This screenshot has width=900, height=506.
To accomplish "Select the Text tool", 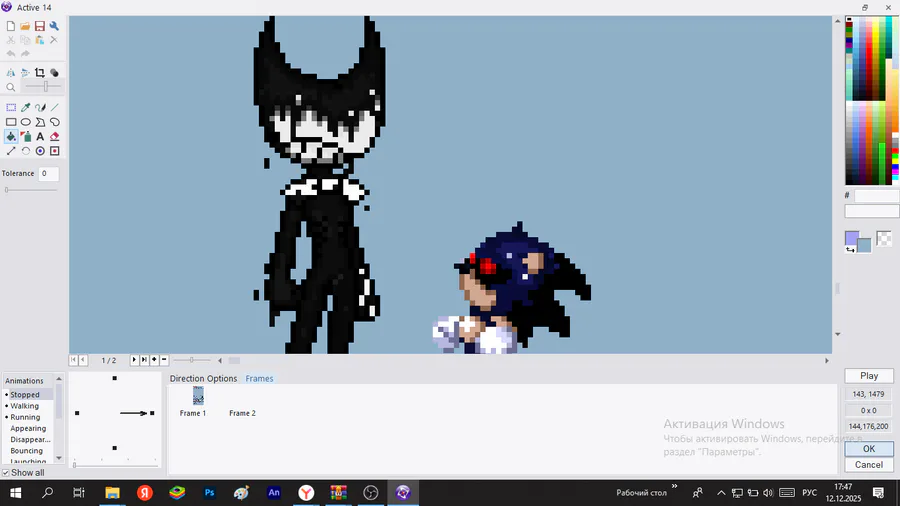I will [40, 137].
